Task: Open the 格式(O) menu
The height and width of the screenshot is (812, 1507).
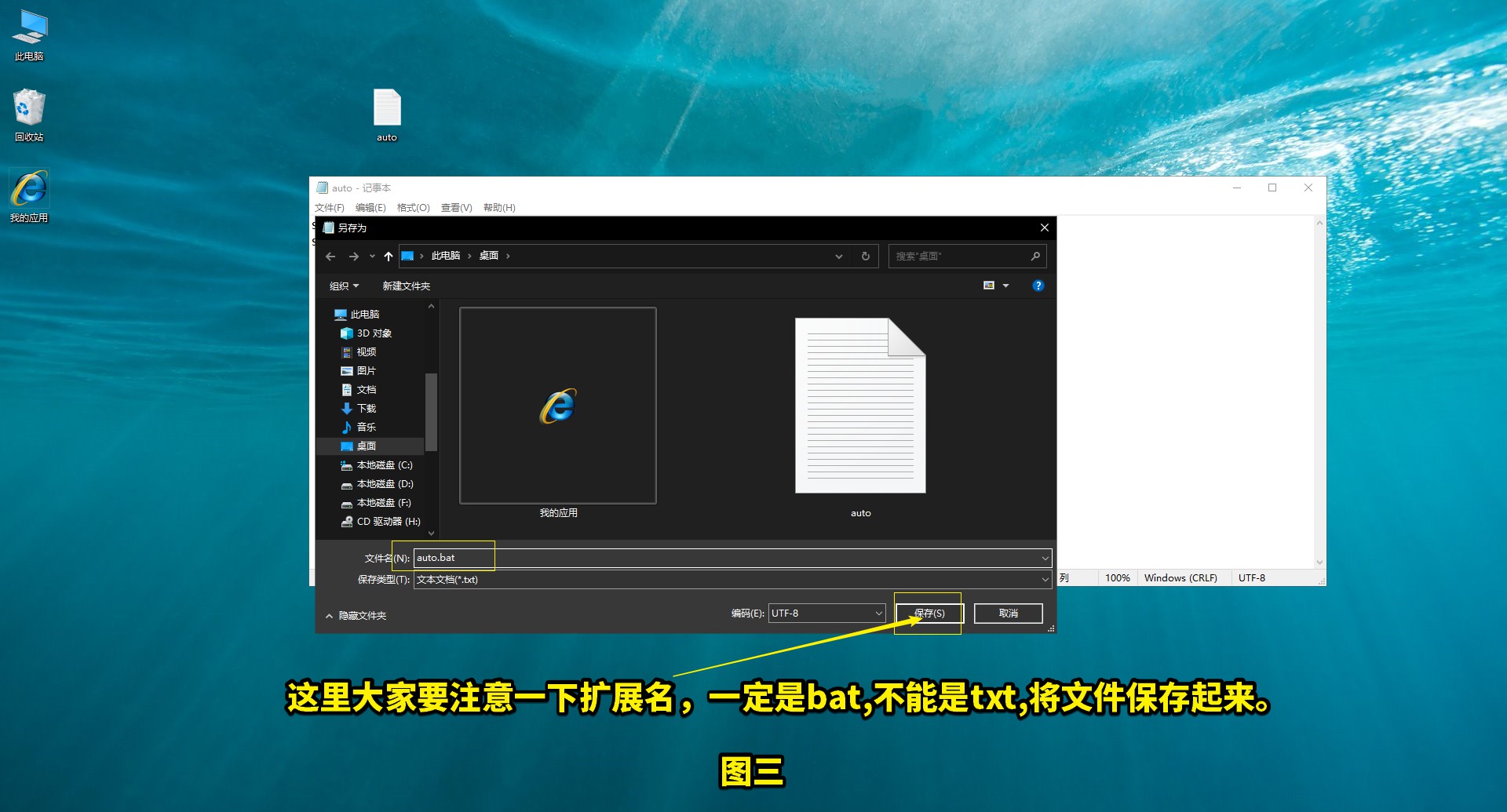Action: point(414,207)
